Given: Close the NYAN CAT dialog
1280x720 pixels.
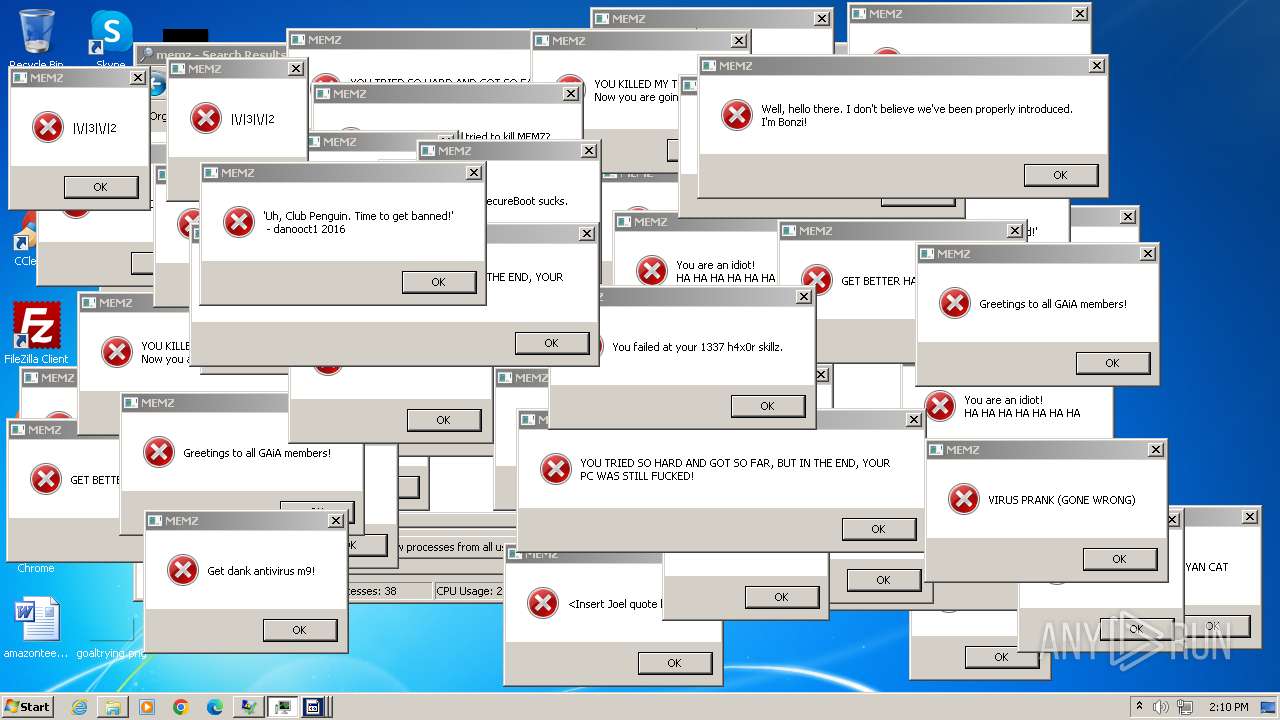Looking at the screenshot, I should tap(1251, 517).
